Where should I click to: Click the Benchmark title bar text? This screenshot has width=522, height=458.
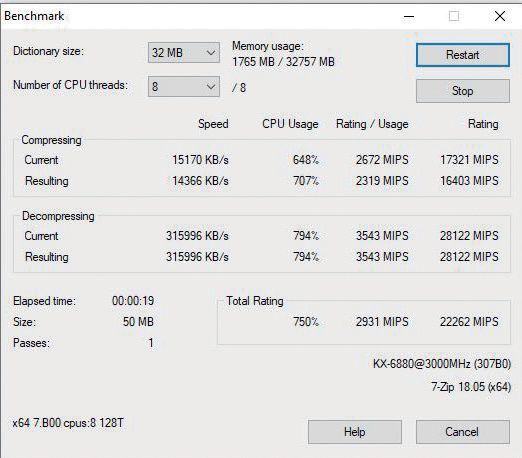point(34,16)
